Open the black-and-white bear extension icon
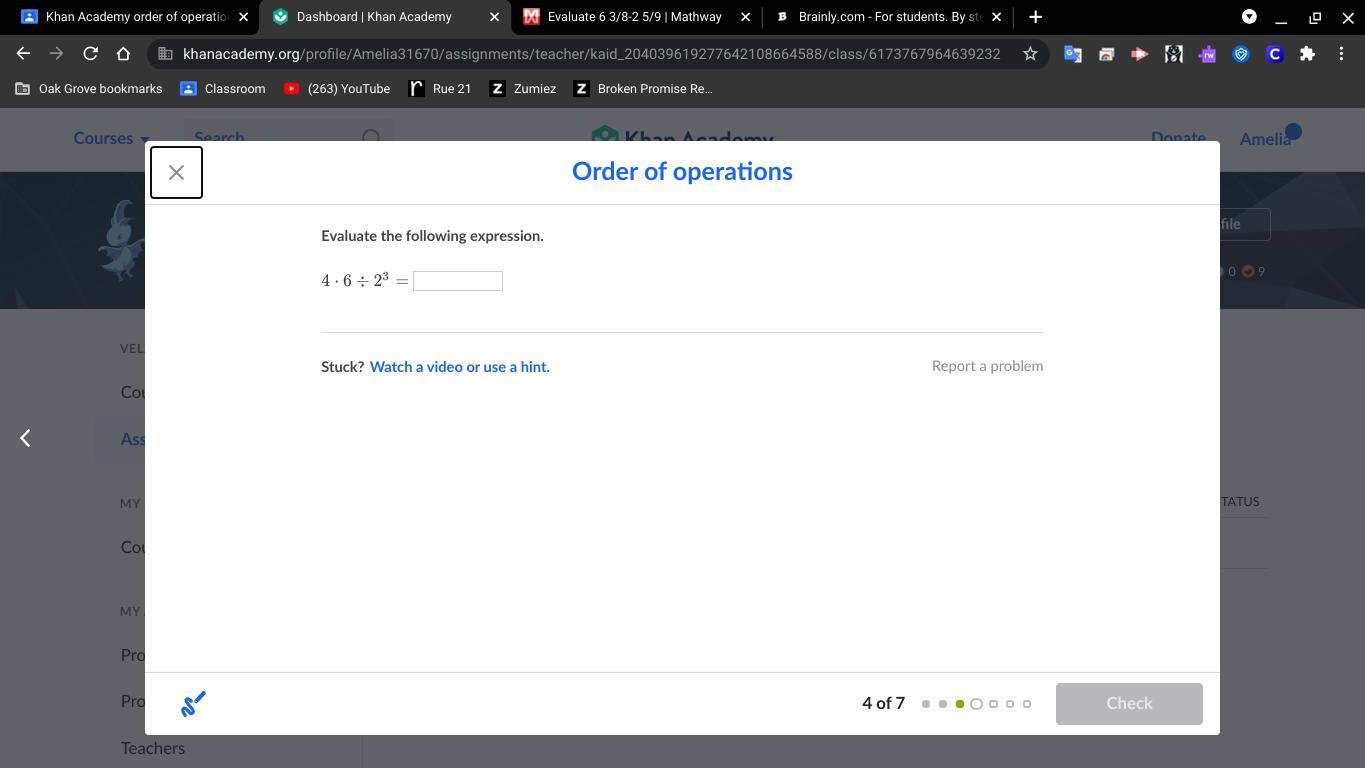 (1173, 54)
